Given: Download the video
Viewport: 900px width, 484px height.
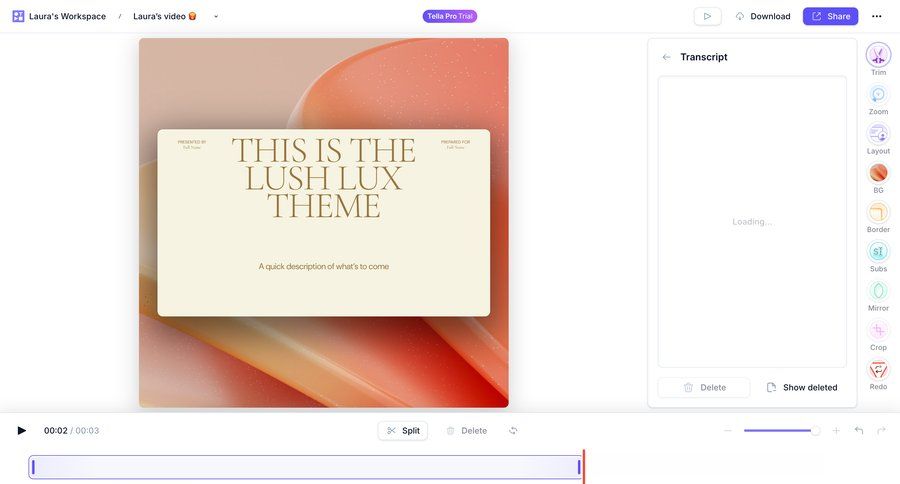Looking at the screenshot, I should click(763, 16).
